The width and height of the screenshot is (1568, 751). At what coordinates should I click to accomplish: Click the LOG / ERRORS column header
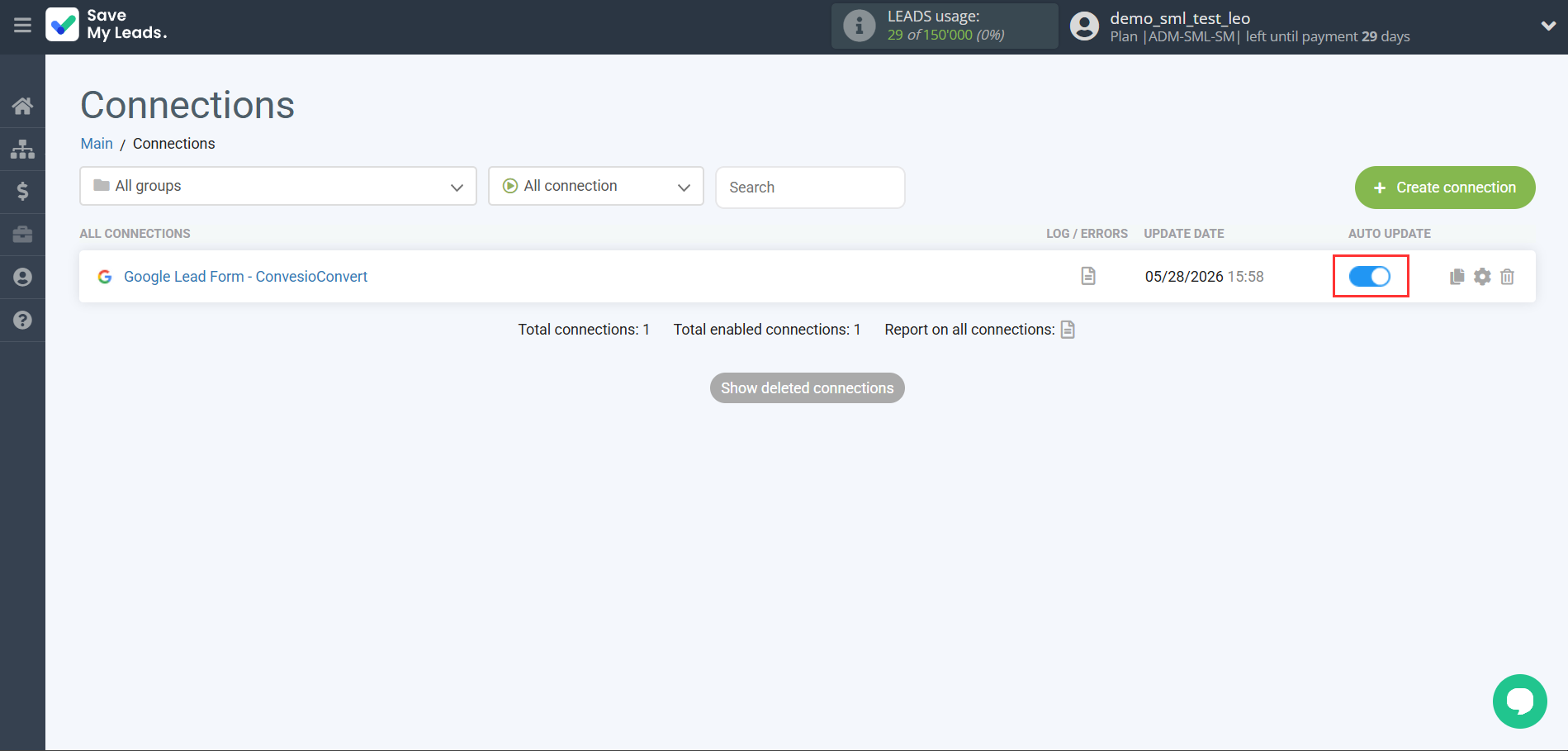(x=1087, y=234)
